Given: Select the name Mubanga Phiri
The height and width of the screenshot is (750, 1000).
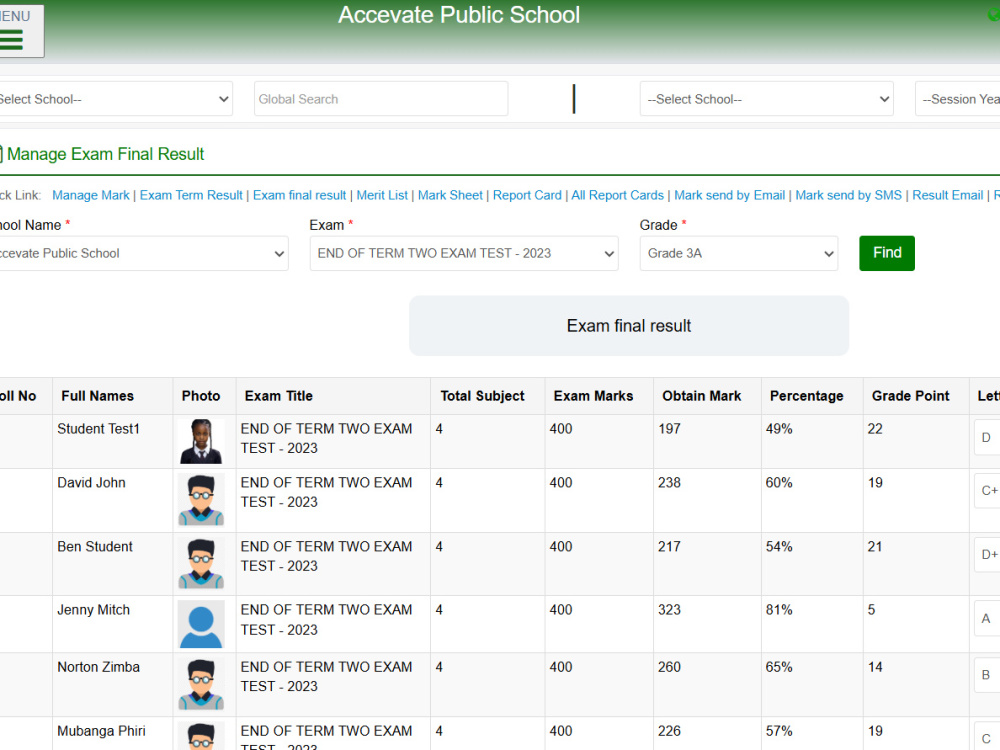Looking at the screenshot, I should pos(101,731).
